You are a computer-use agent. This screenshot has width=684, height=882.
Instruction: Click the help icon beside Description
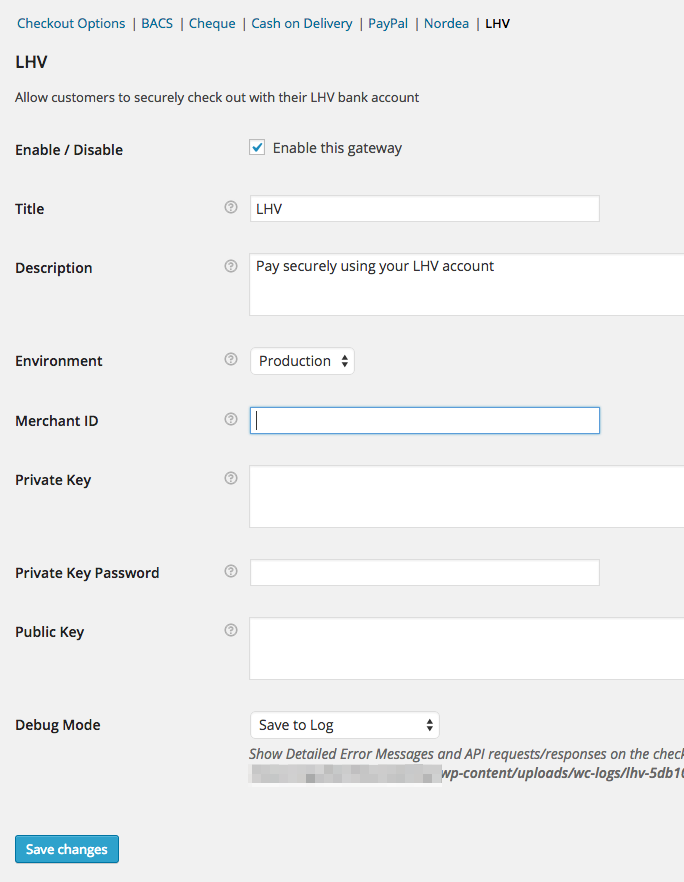231,267
